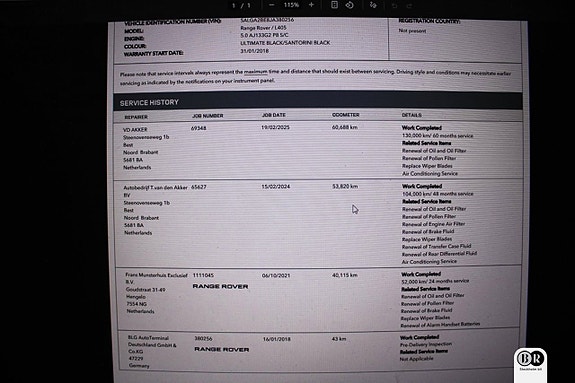
Task: Click job date 15/02/2024
Action: (275, 186)
